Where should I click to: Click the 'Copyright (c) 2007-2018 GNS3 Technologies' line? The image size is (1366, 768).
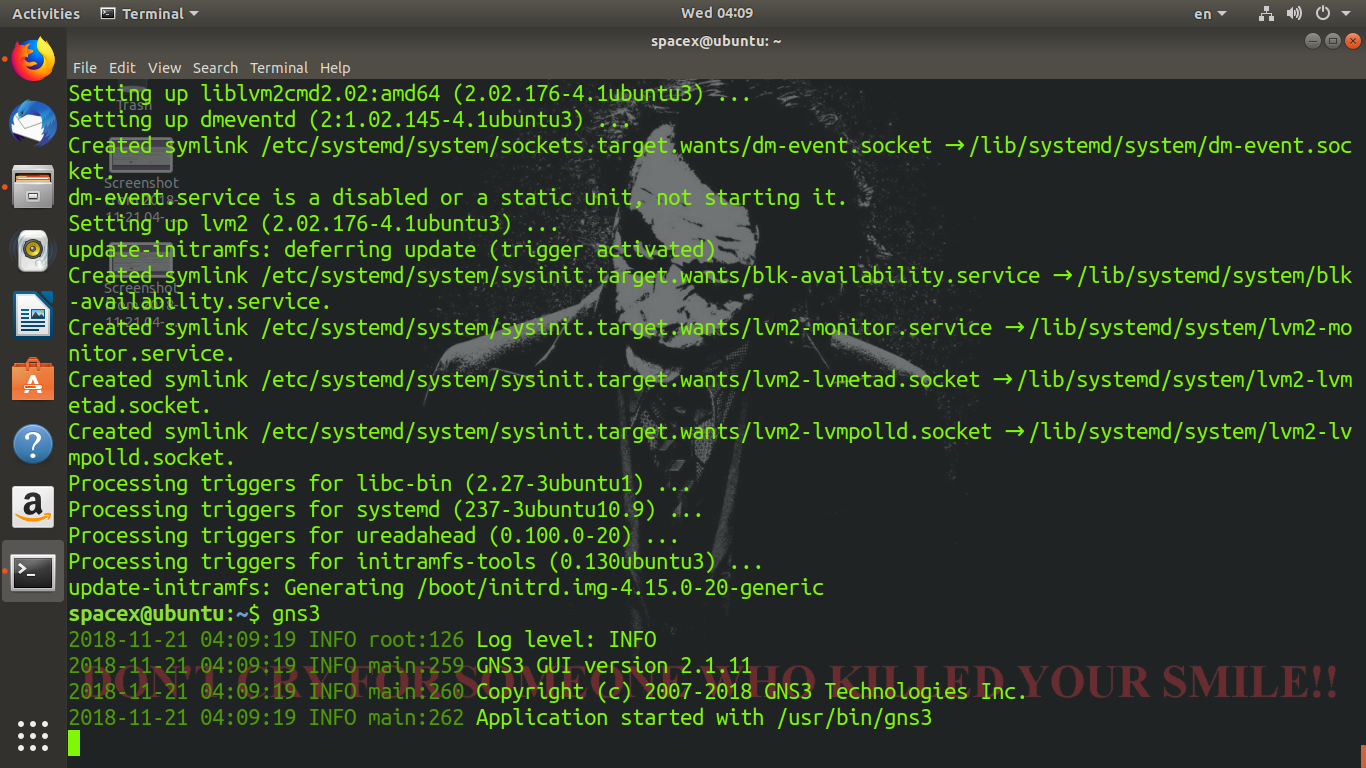[x=752, y=692]
